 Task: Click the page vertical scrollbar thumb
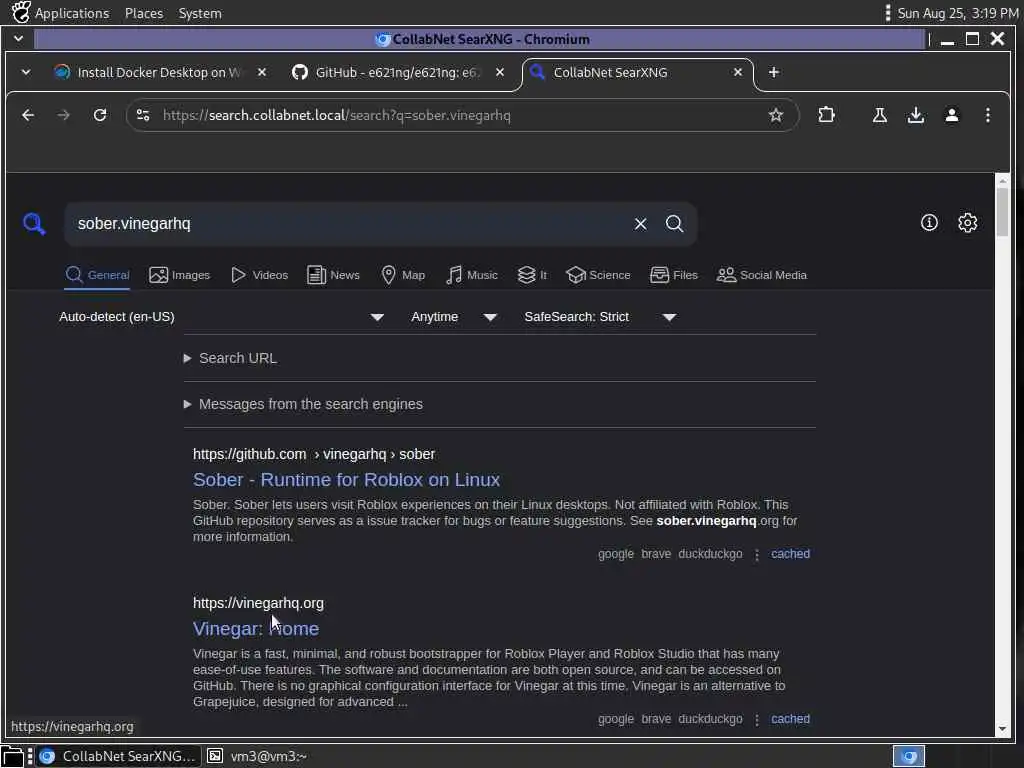click(1002, 212)
